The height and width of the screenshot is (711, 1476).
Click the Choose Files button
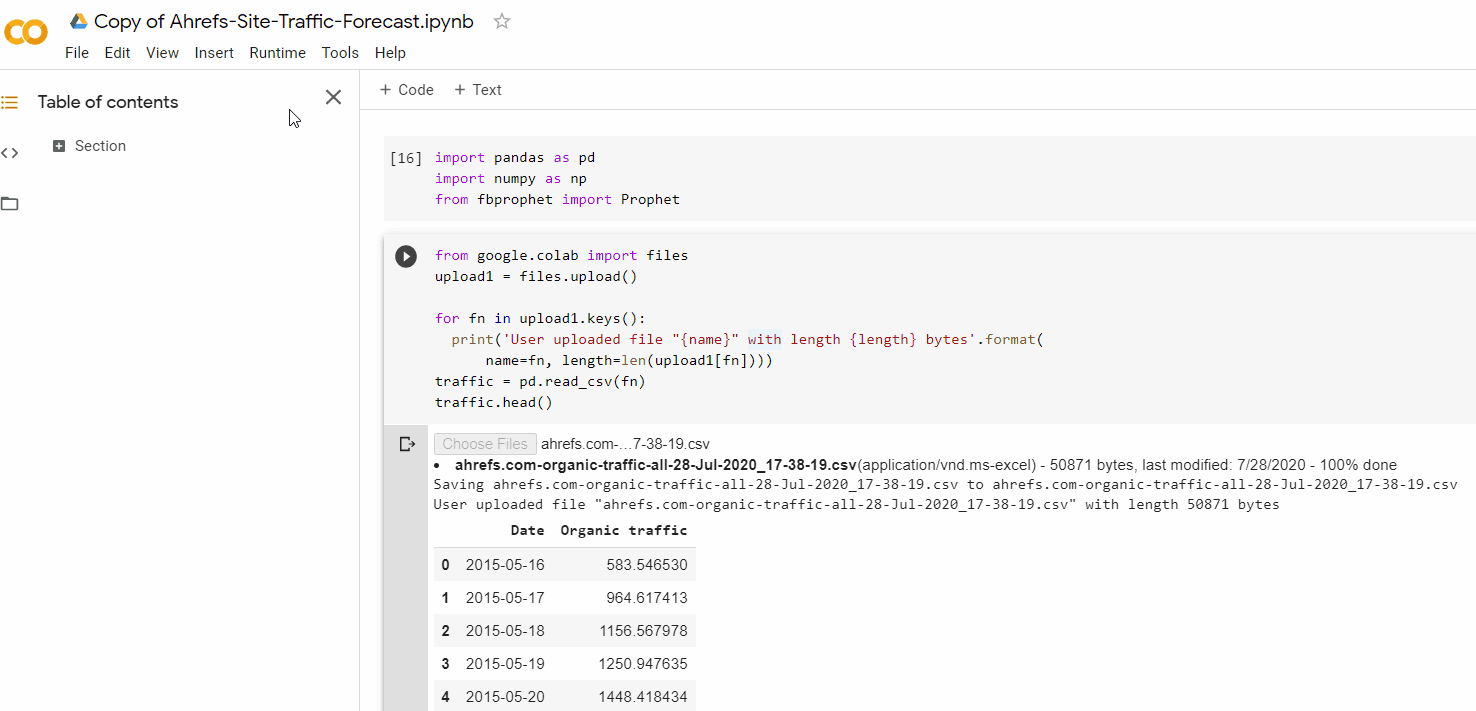(485, 444)
